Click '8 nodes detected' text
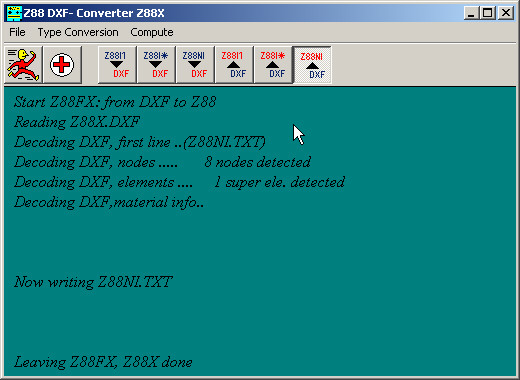Screen dimensions: 520x380 [x=258, y=162]
